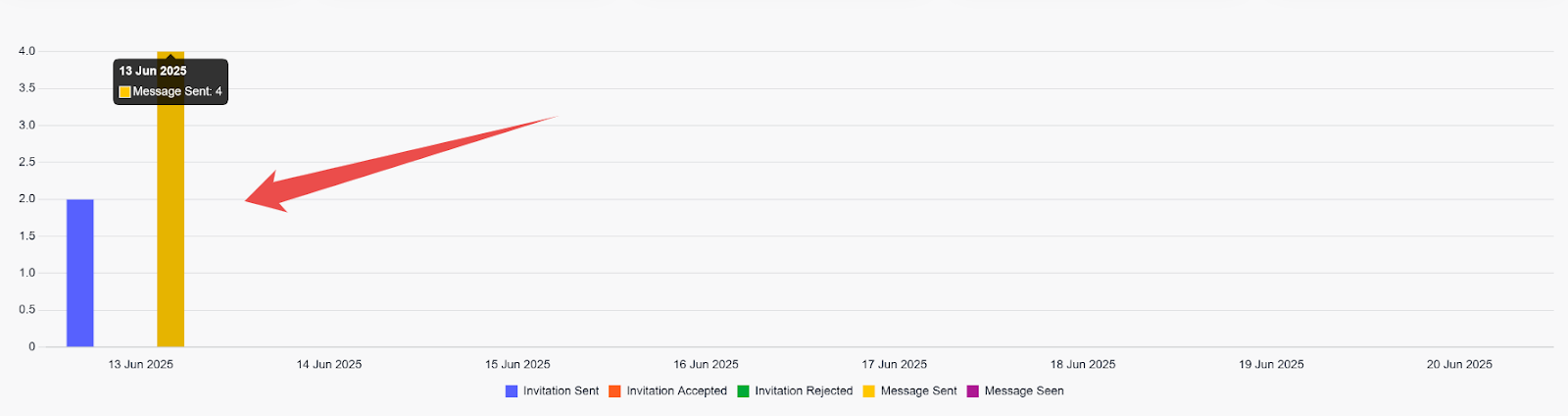The width and height of the screenshot is (1568, 416).
Task: Click the 14 Jun 2025 axis label
Action: click(x=329, y=365)
